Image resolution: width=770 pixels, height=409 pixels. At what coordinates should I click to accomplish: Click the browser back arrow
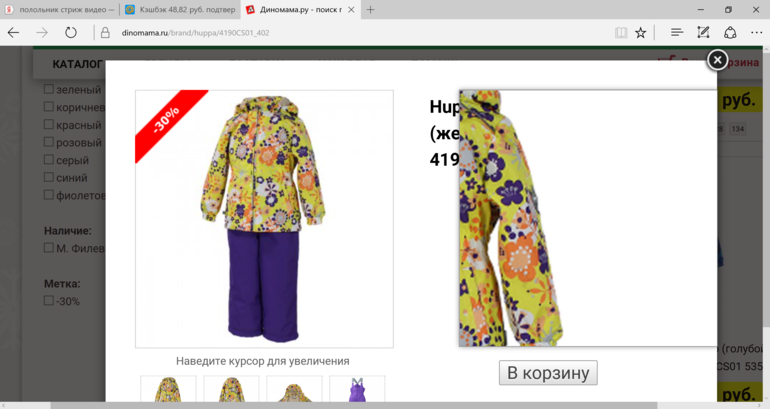click(14, 32)
